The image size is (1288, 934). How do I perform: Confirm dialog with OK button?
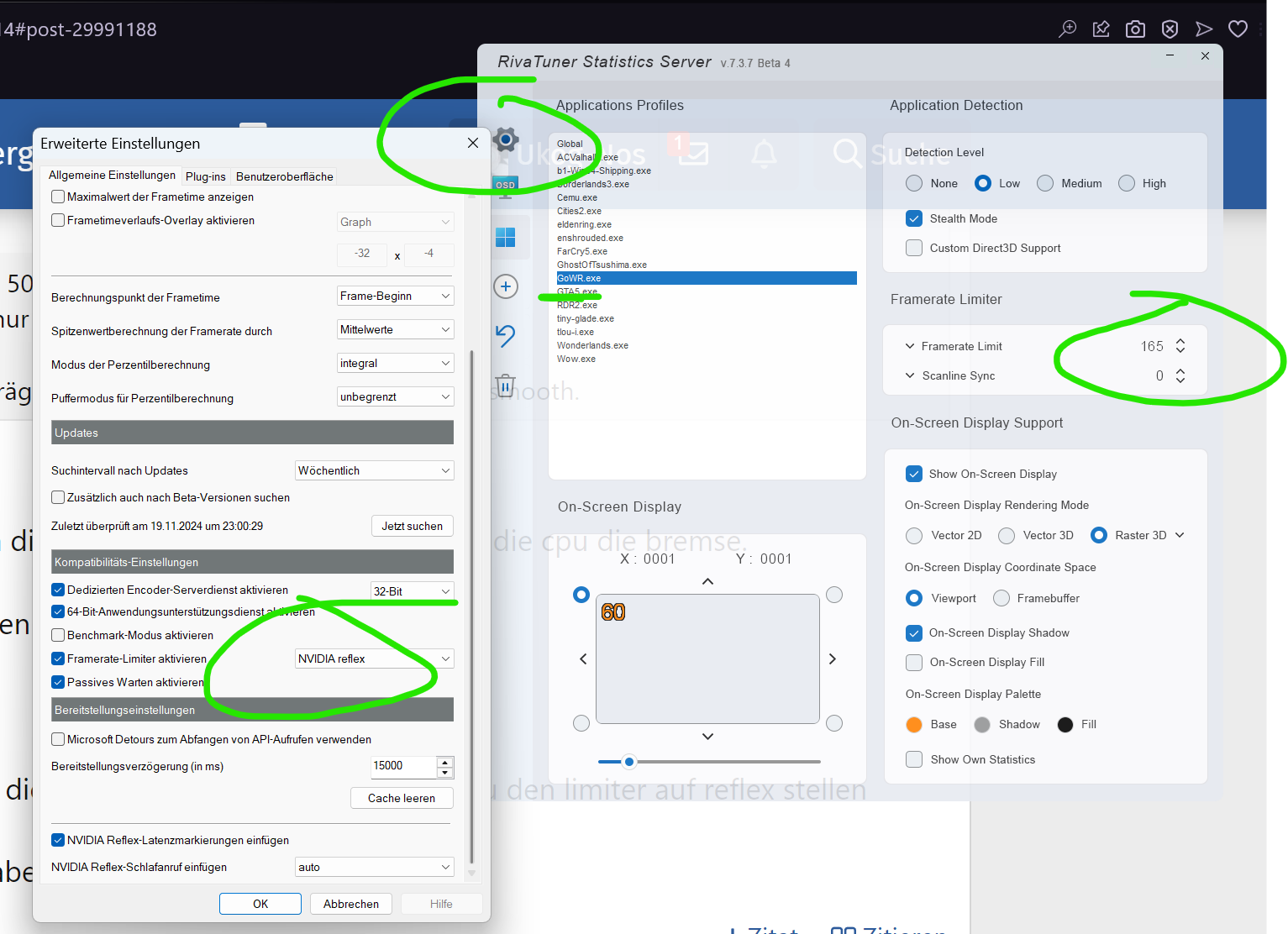(x=260, y=904)
